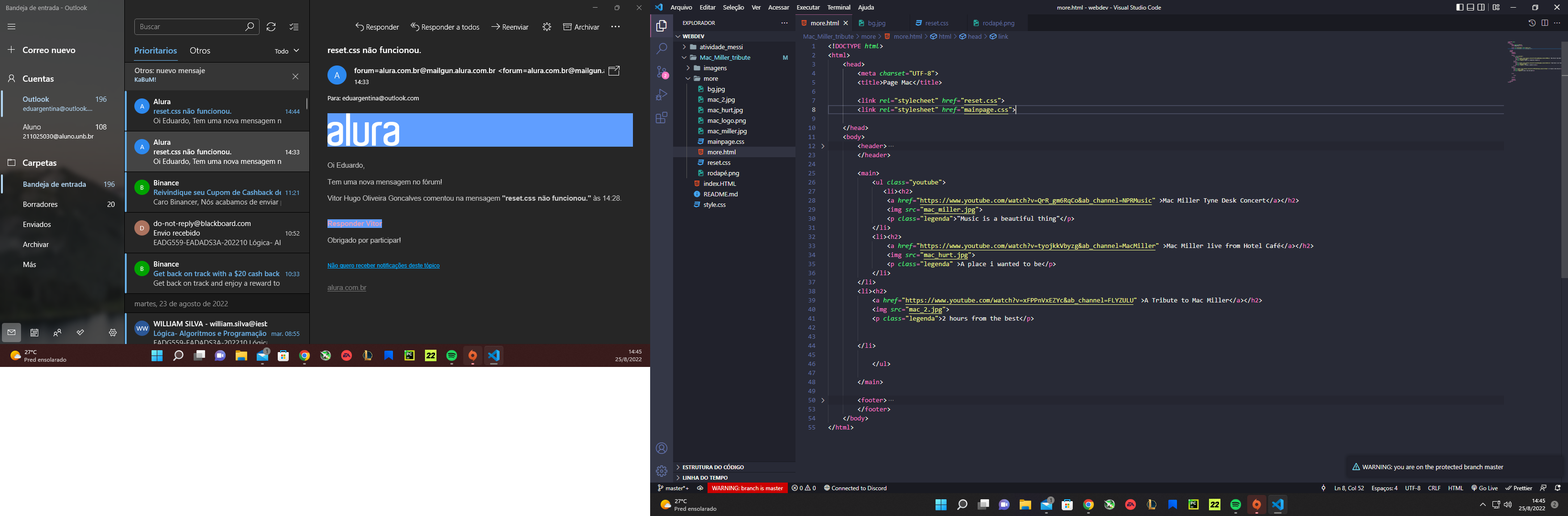Open the timeline history icon above editor
1568x516 pixels.
tap(1532, 23)
